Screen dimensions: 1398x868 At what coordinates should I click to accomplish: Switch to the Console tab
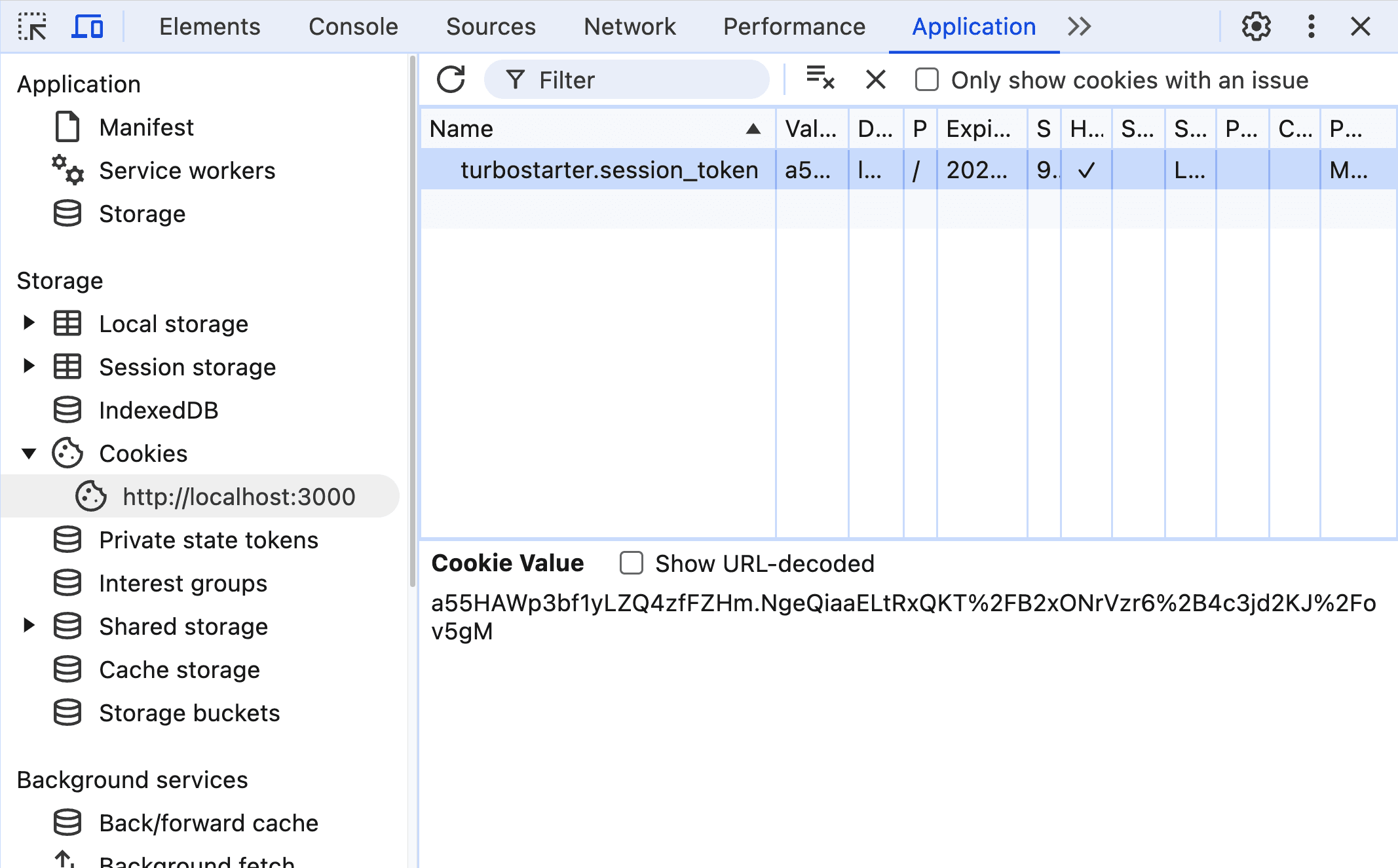pos(353,27)
